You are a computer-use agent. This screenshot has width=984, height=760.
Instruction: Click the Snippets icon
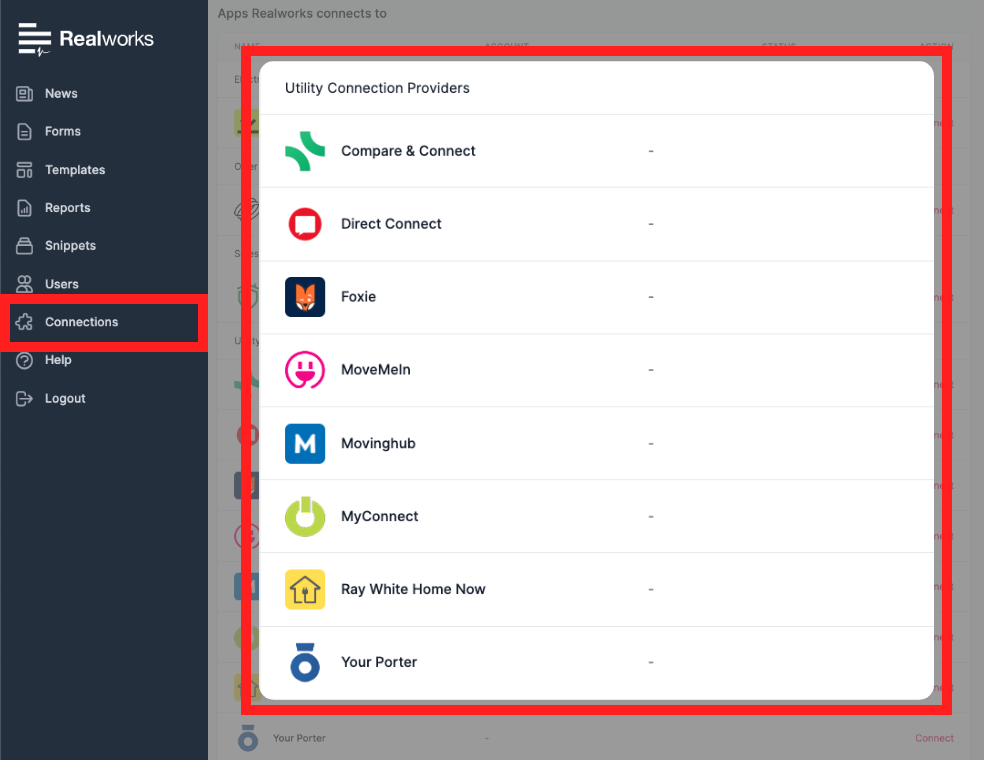[x=24, y=245]
